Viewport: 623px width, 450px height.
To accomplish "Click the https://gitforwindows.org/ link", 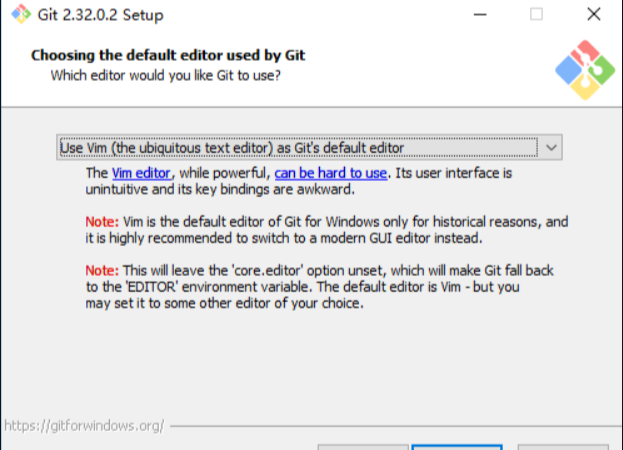I will pos(84,426).
